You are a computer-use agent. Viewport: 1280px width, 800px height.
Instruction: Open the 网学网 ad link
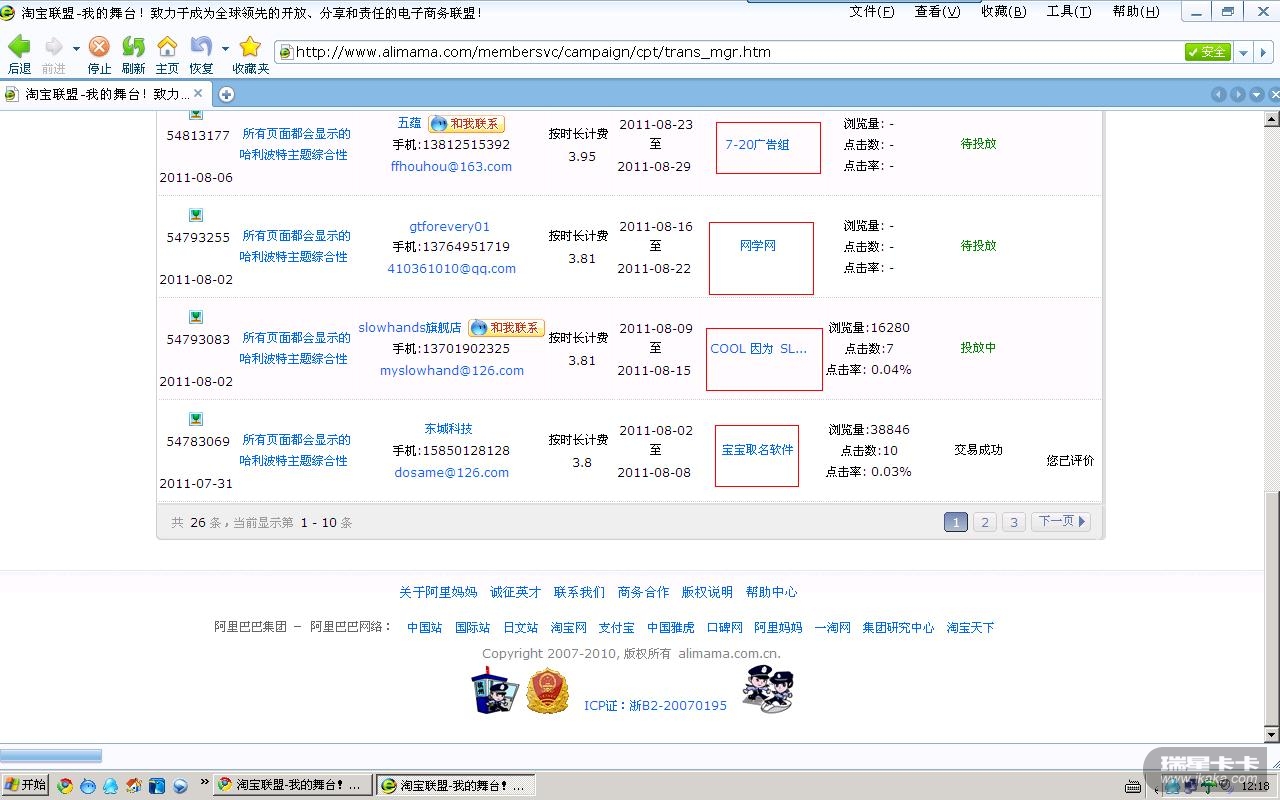(x=758, y=246)
